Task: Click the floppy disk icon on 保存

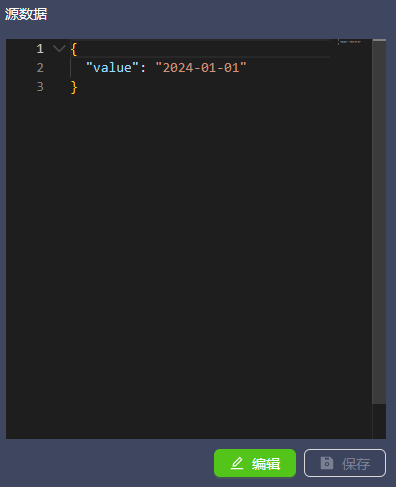Action: (327, 463)
